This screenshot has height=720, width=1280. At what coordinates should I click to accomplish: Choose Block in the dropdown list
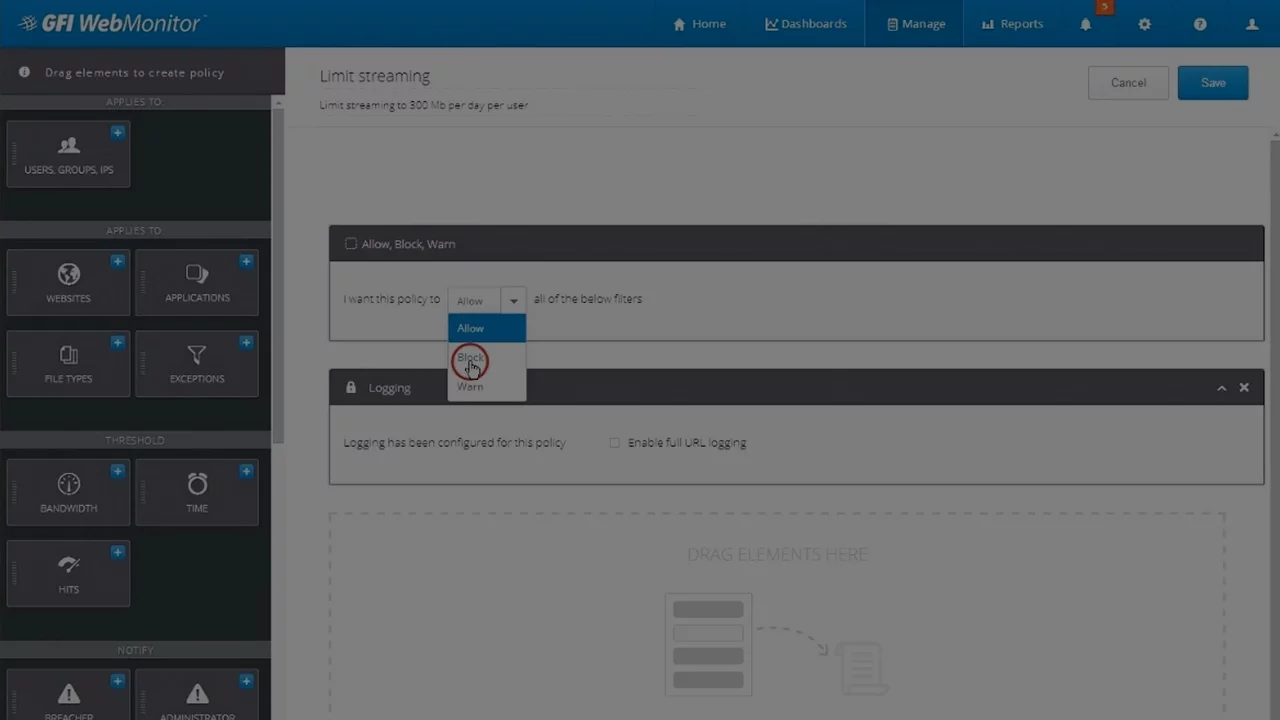[487, 357]
